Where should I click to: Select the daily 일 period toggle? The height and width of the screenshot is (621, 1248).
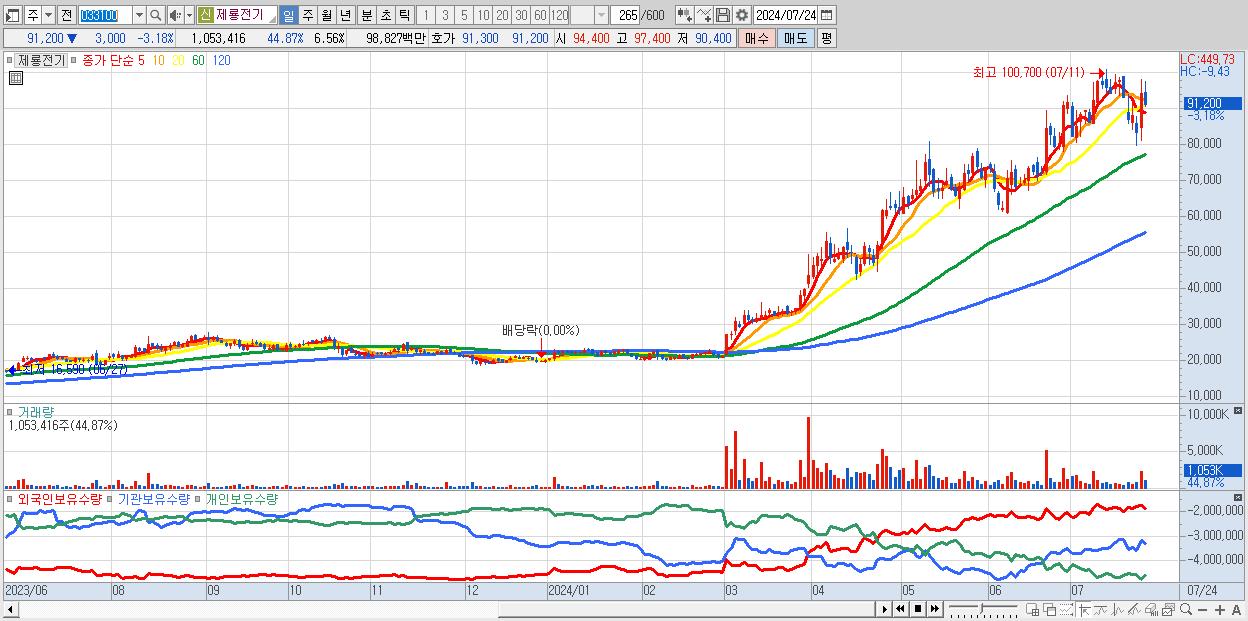tap(288, 15)
